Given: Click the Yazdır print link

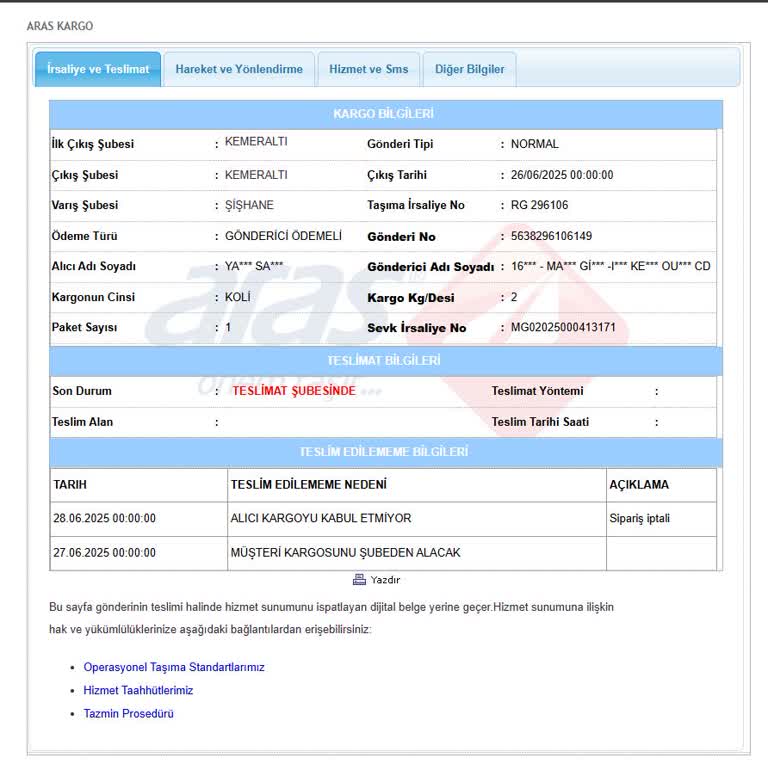Looking at the screenshot, I should tap(385, 580).
